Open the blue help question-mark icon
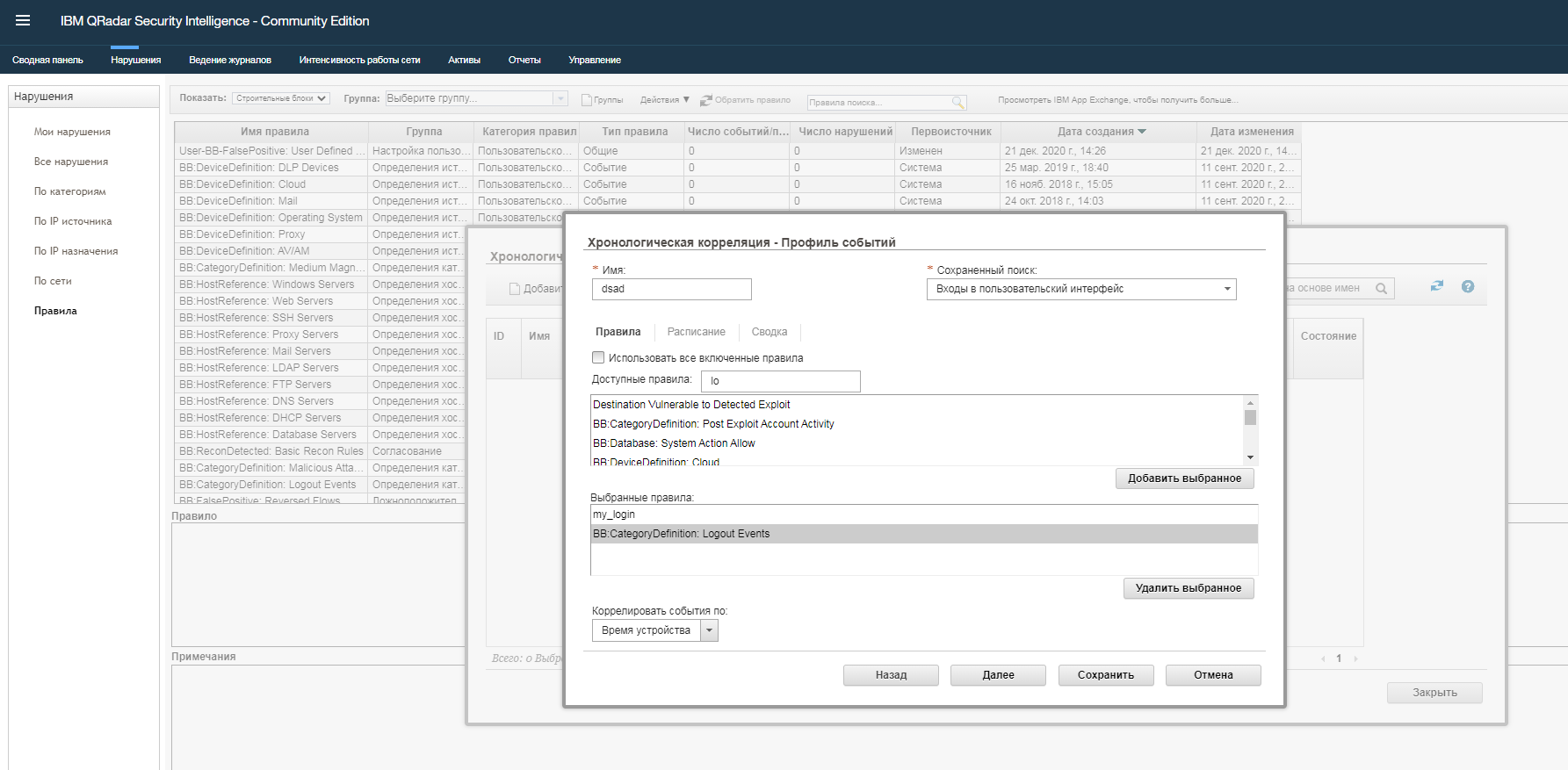The image size is (1568, 770). coord(1468,286)
